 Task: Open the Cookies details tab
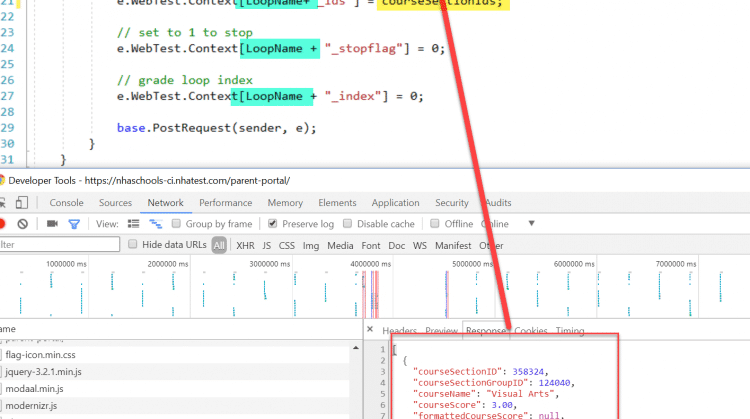pyautogui.click(x=530, y=331)
